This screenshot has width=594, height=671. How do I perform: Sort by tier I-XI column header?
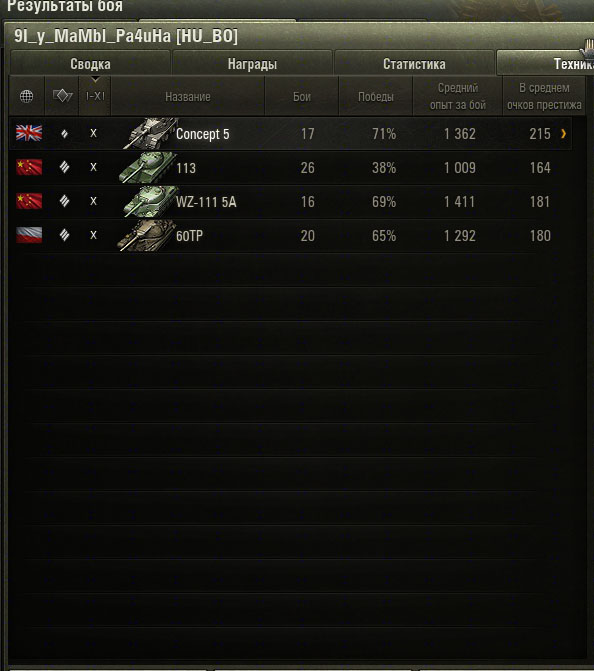95,96
